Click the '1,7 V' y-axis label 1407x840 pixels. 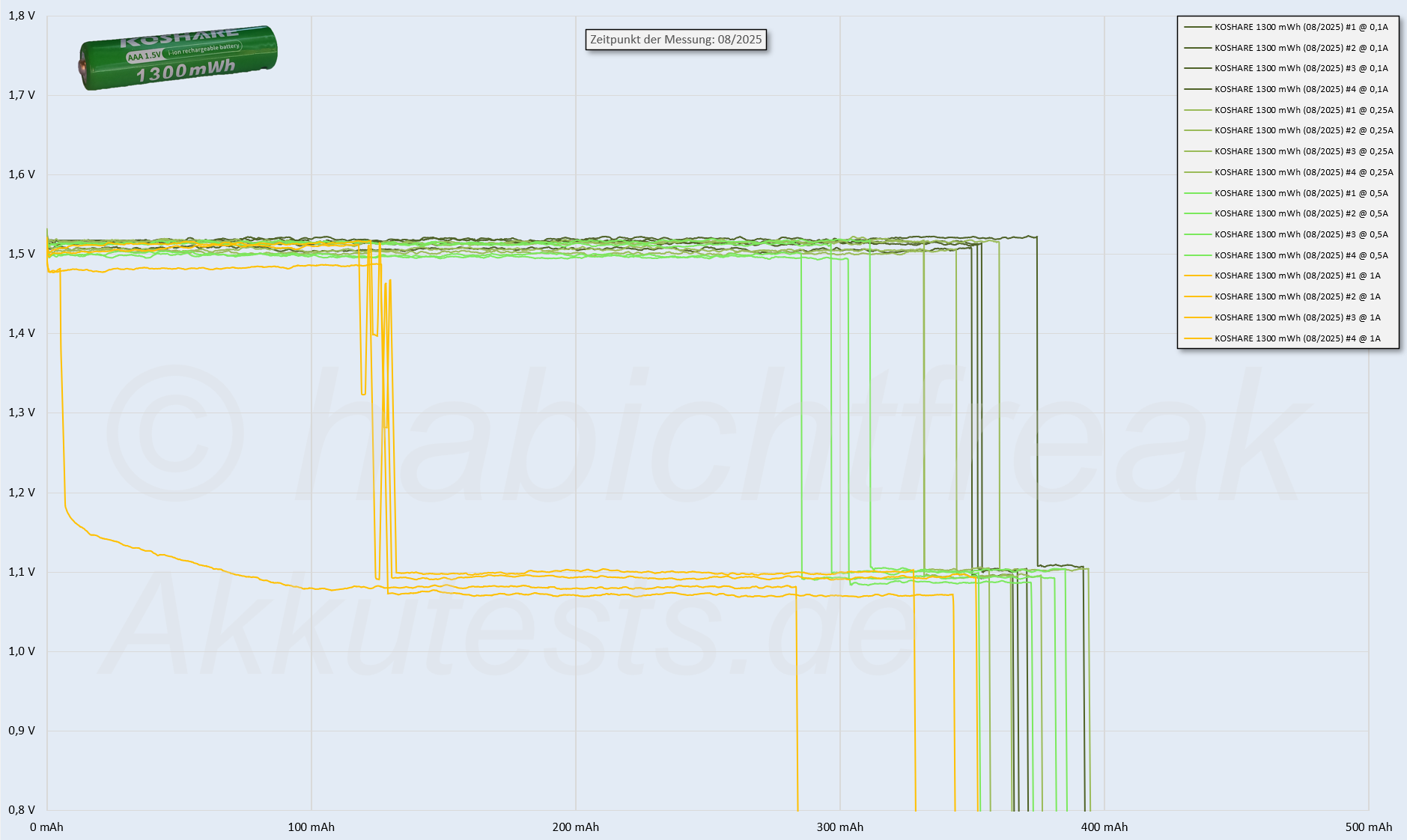(22, 94)
